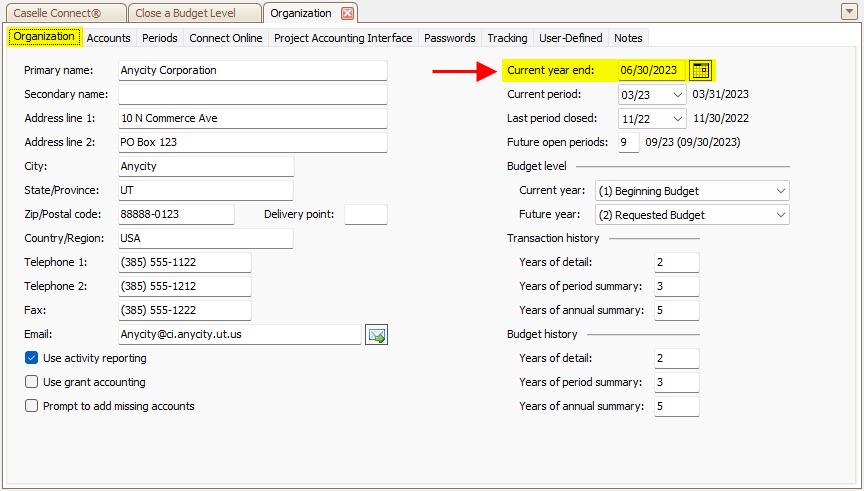The image size is (864, 491).
Task: Open Future year budget level dropdown
Action: click(x=779, y=215)
